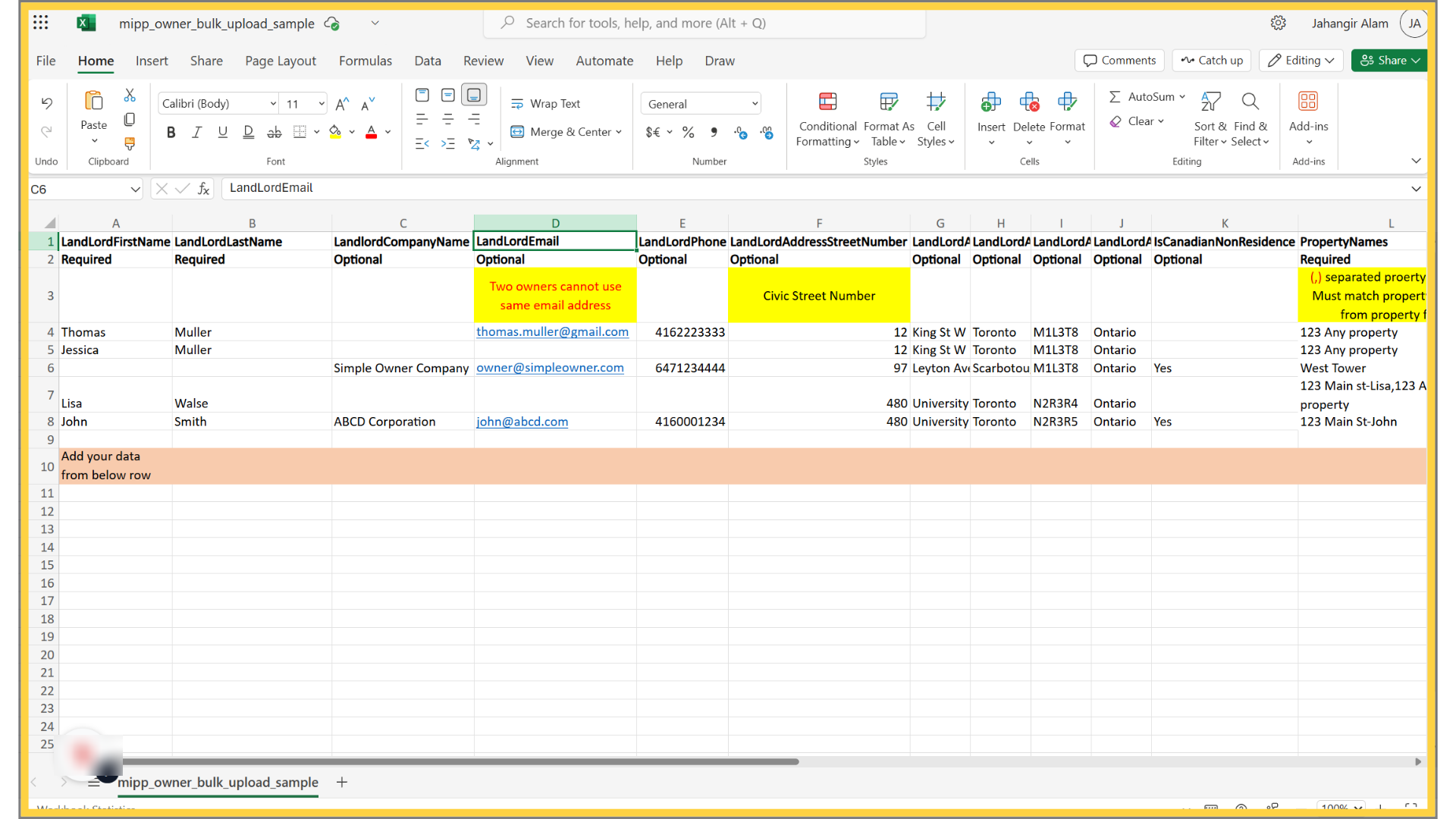Switch to Insert tab
Screen dimensions: 1456x819
[152, 61]
